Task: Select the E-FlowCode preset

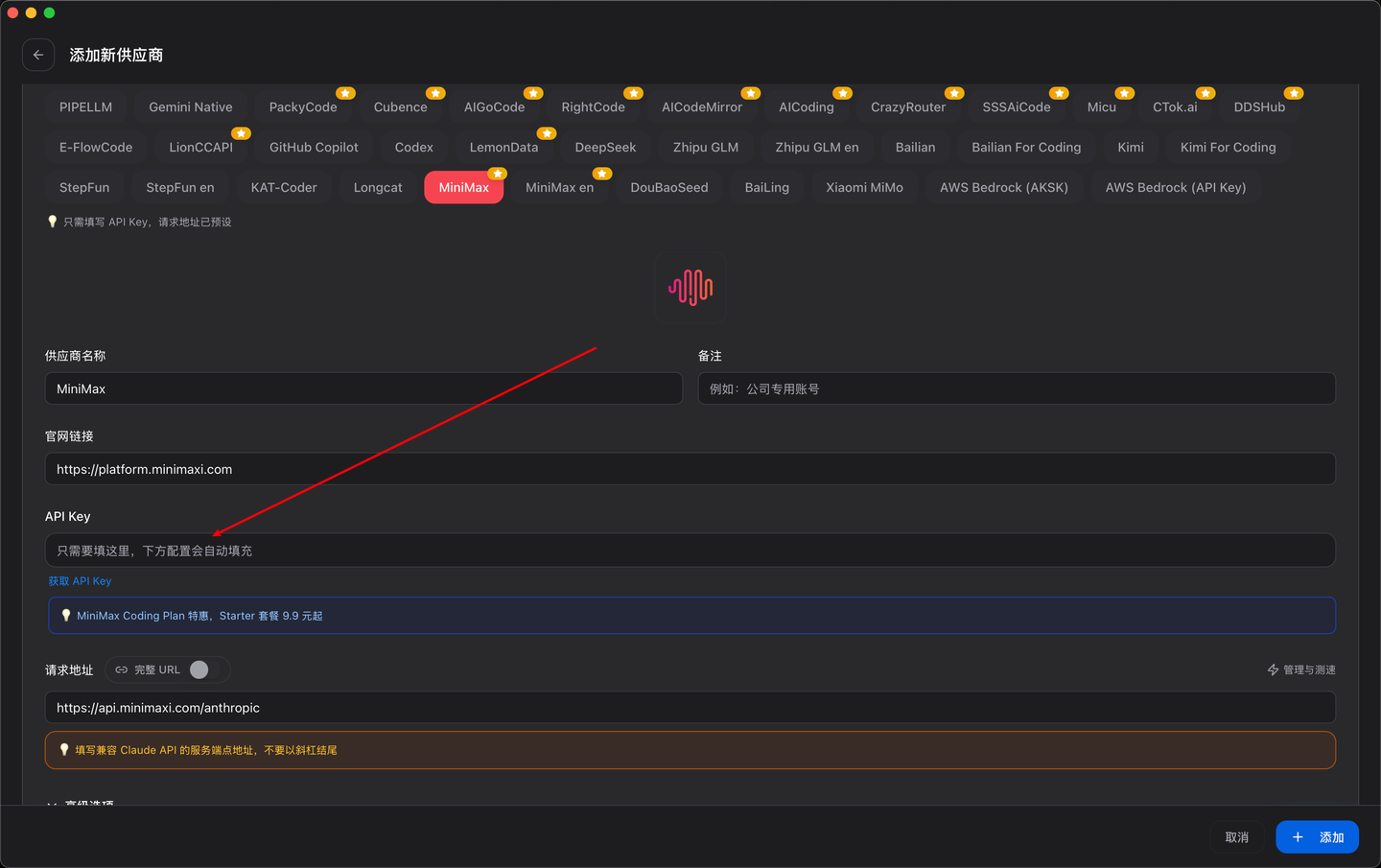Action: [96, 148]
